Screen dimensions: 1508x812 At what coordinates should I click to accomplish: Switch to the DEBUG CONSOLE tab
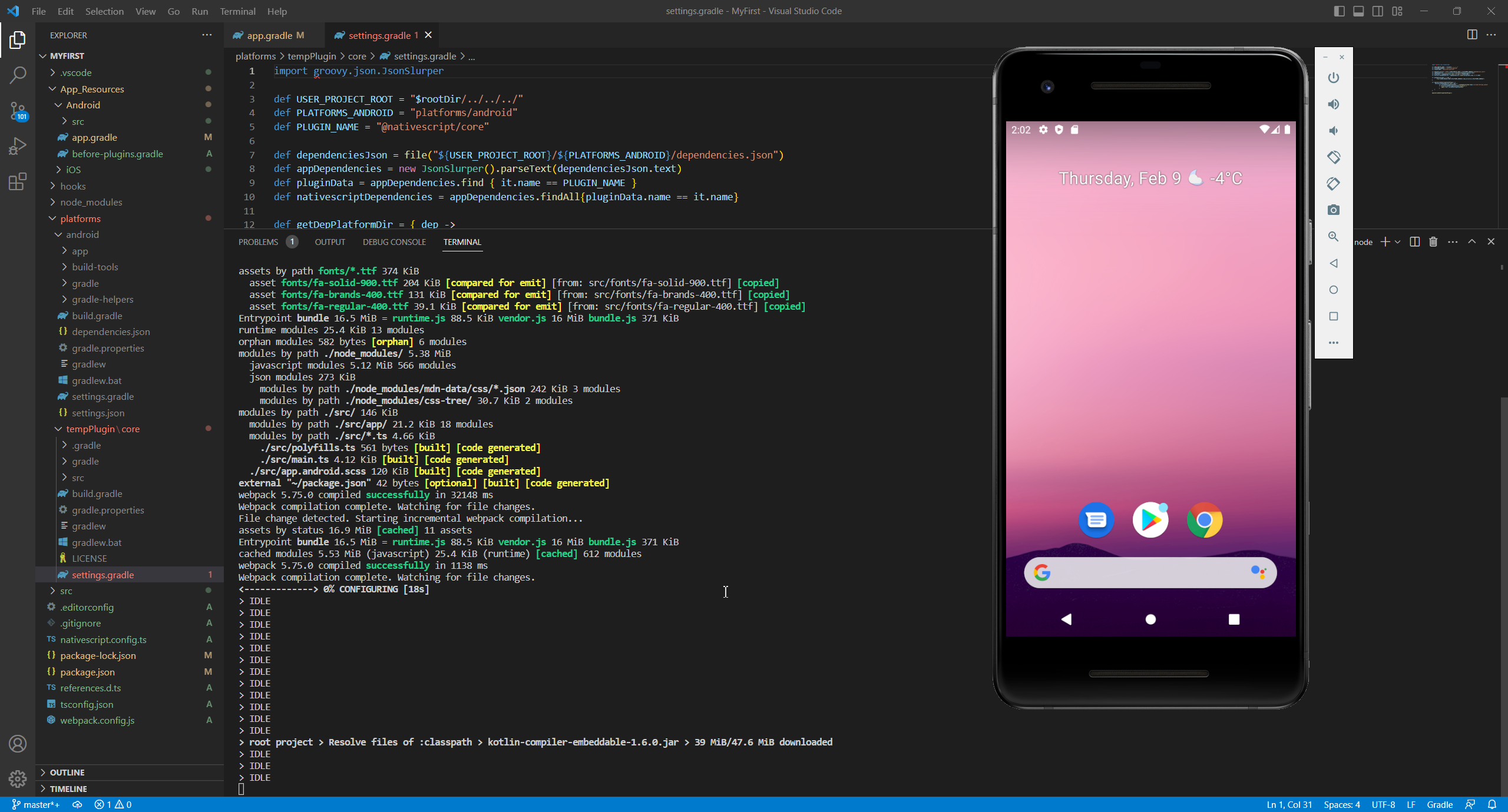coord(394,242)
